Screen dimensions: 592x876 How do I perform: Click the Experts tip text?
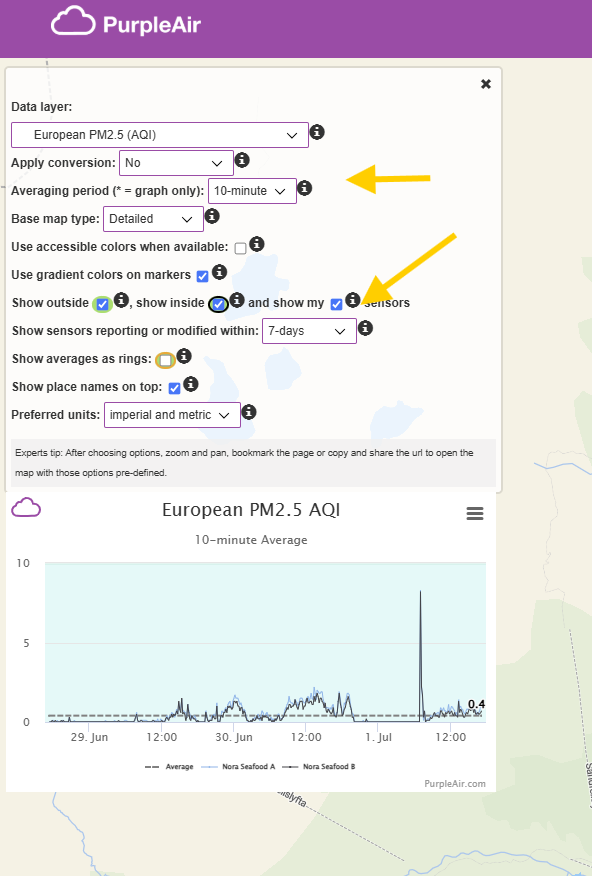click(x=244, y=463)
